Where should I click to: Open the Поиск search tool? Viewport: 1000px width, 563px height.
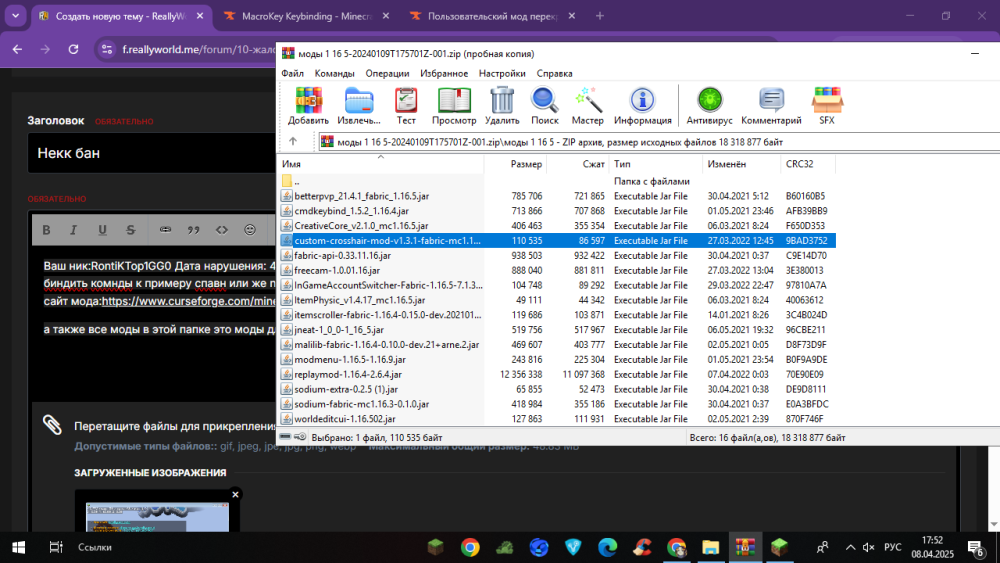545,106
